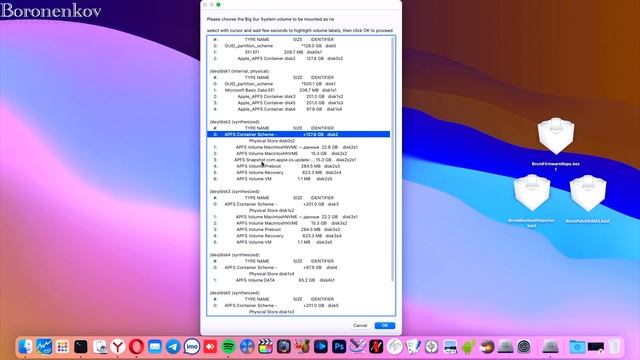Select the APFS Volume VM disk2s5 row

pos(298,179)
